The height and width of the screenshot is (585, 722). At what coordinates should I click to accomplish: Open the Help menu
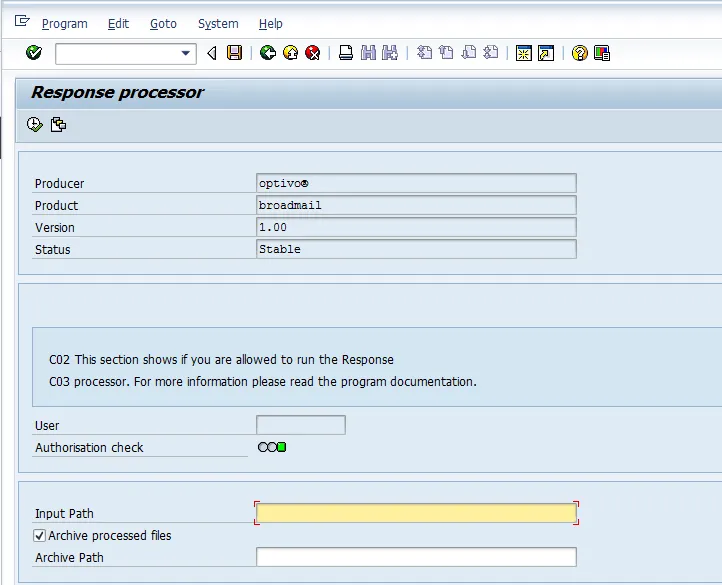pyautogui.click(x=271, y=23)
